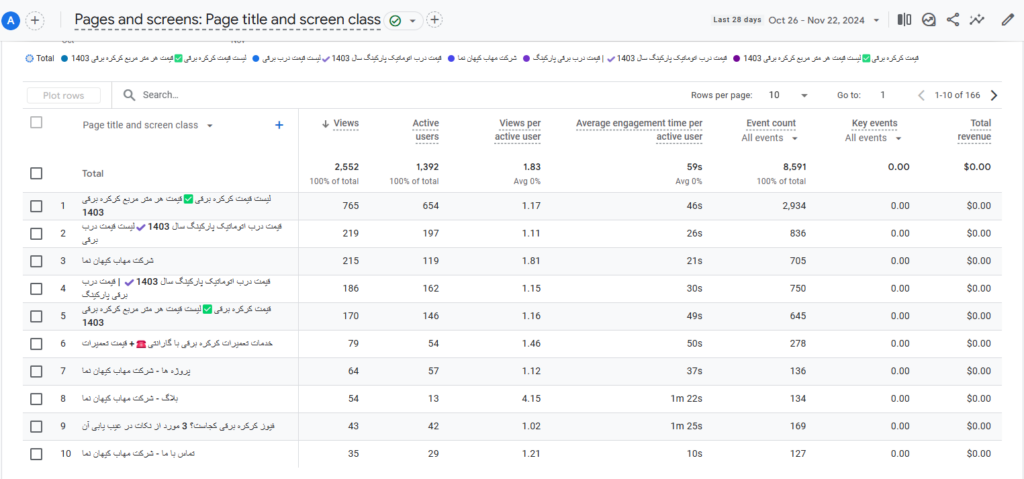Open Event count All events dropdown

(770, 139)
